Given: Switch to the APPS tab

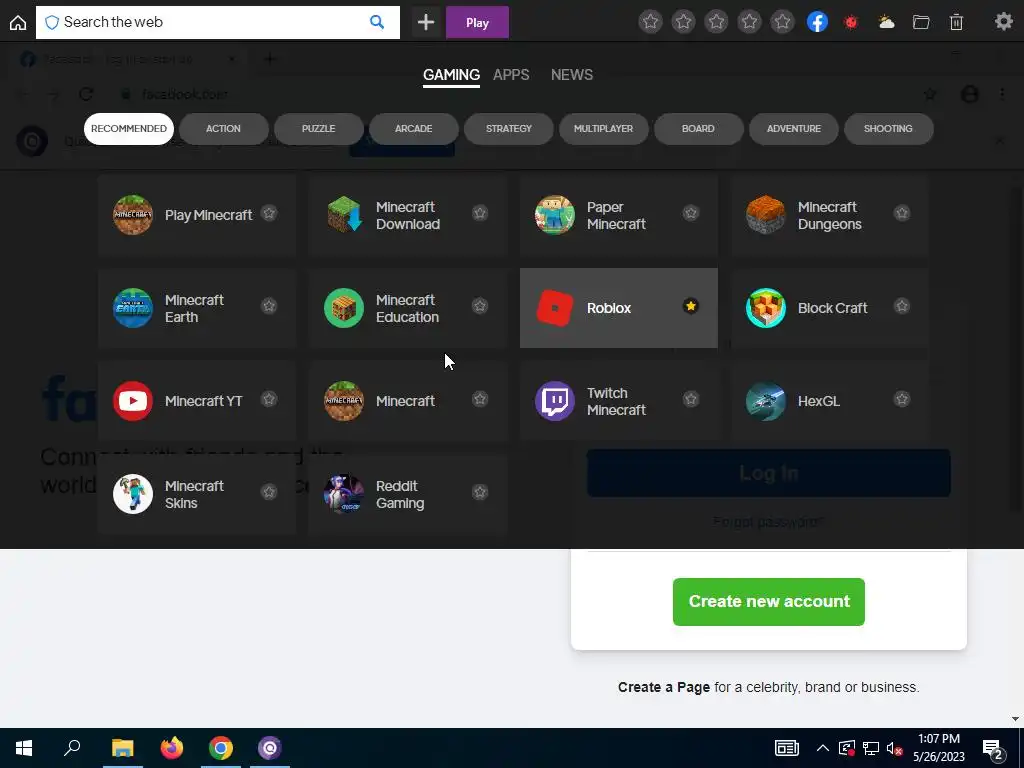Looking at the screenshot, I should (511, 75).
